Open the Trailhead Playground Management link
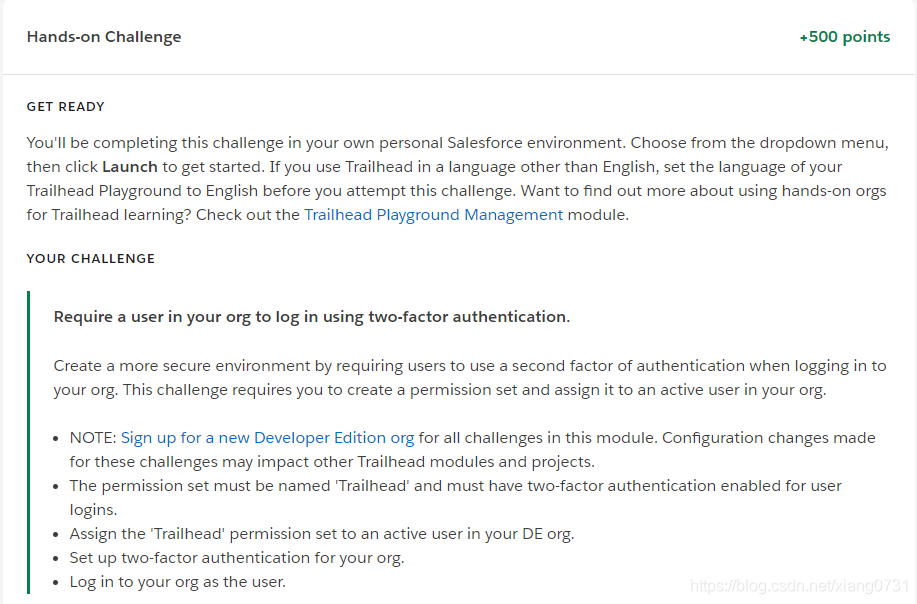Viewport: 917px width, 604px height. [433, 214]
